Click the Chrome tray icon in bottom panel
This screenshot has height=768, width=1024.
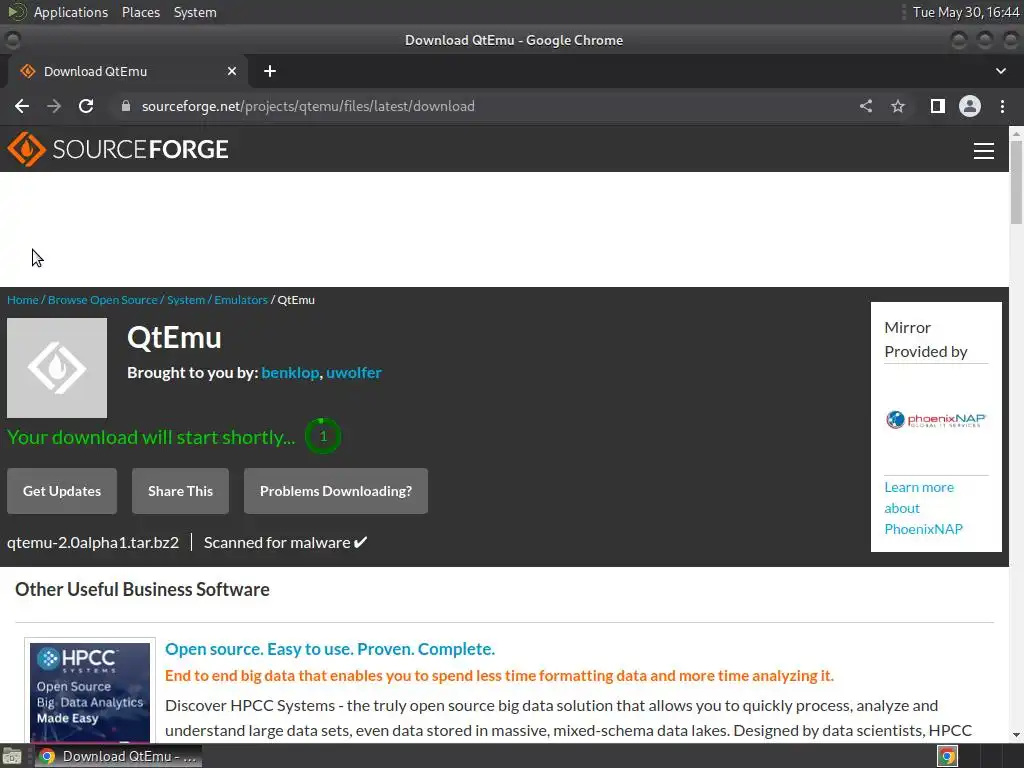947,756
